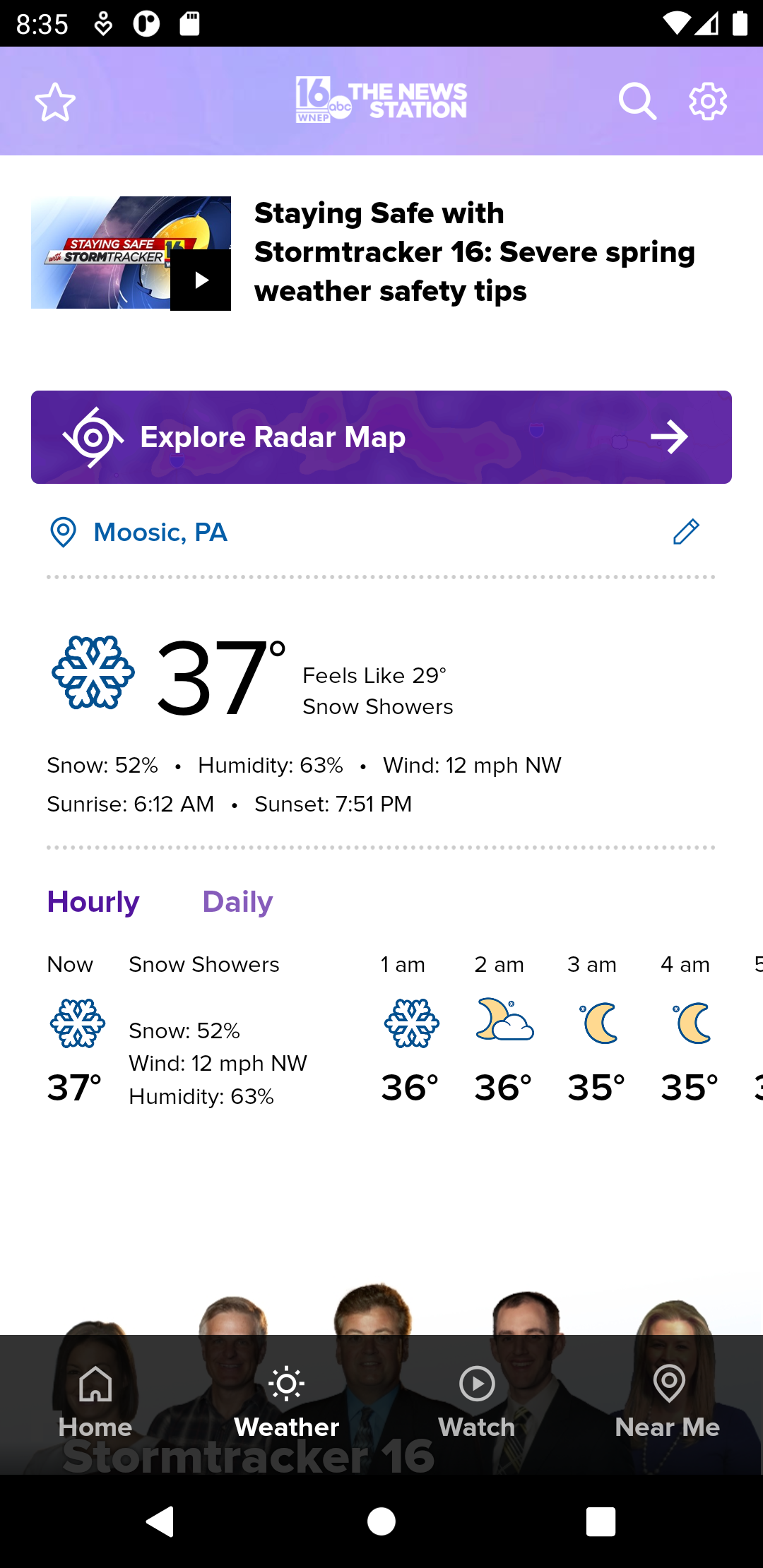Switch to the Daily forecast tab

point(237,902)
